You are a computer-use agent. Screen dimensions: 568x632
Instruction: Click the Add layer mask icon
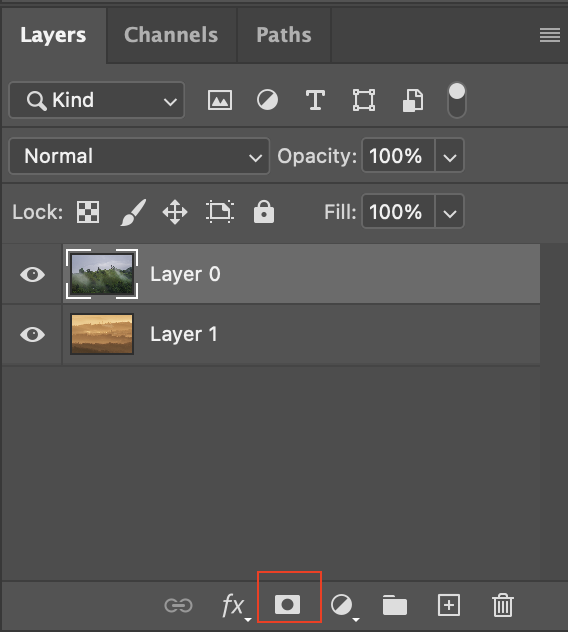(287, 605)
